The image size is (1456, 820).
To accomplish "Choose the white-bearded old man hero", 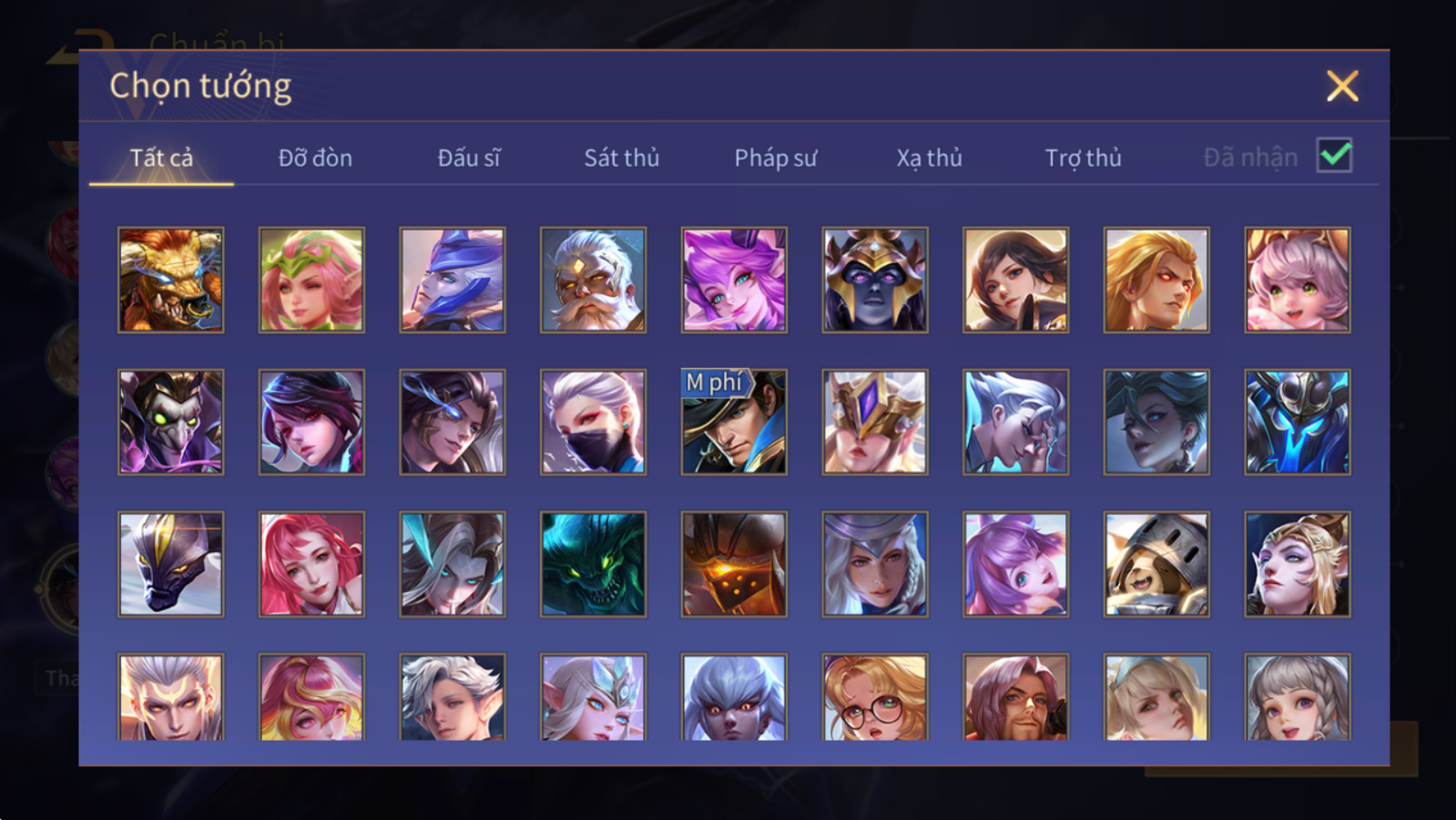I will (x=593, y=280).
